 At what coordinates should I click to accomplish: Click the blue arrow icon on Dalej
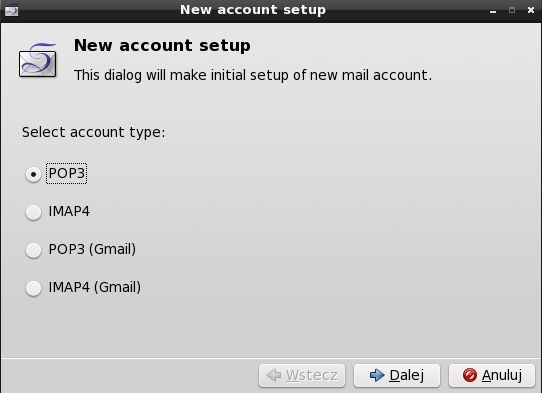click(377, 375)
